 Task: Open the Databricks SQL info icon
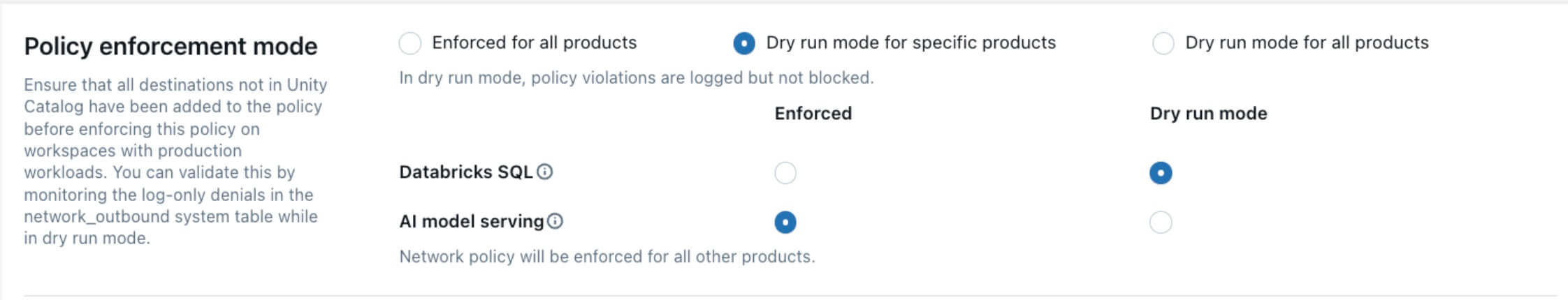click(x=545, y=172)
